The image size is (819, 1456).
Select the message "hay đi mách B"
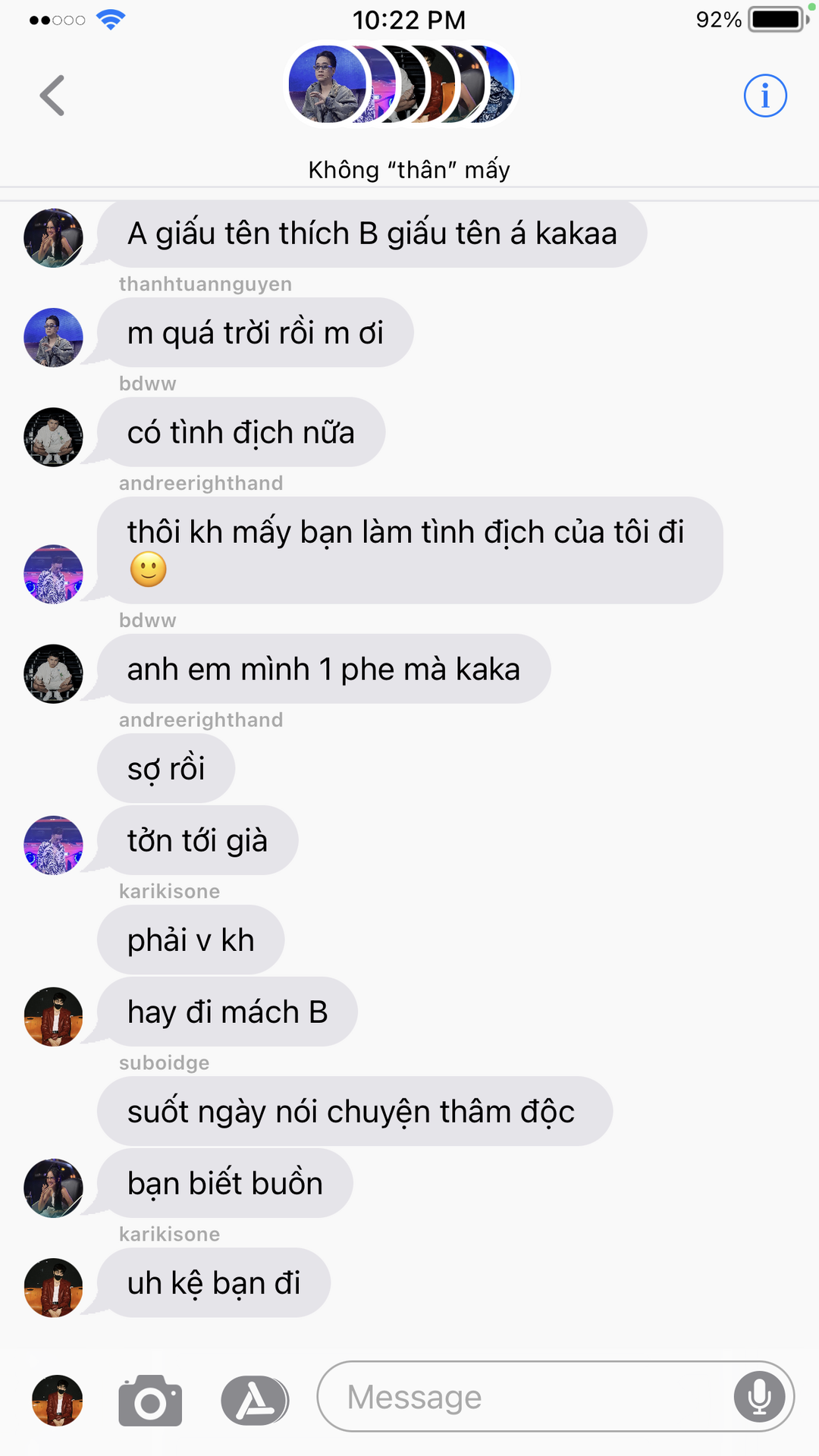(227, 1012)
